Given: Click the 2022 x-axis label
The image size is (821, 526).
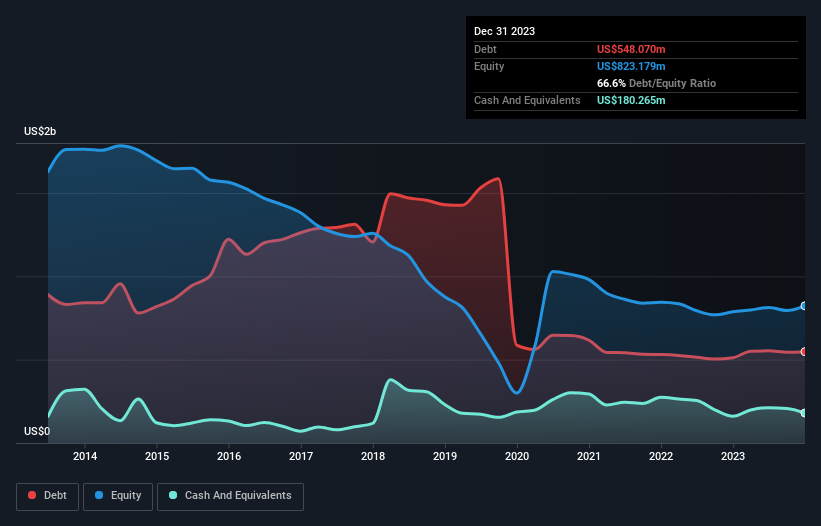Looking at the screenshot, I should pyautogui.click(x=661, y=456).
